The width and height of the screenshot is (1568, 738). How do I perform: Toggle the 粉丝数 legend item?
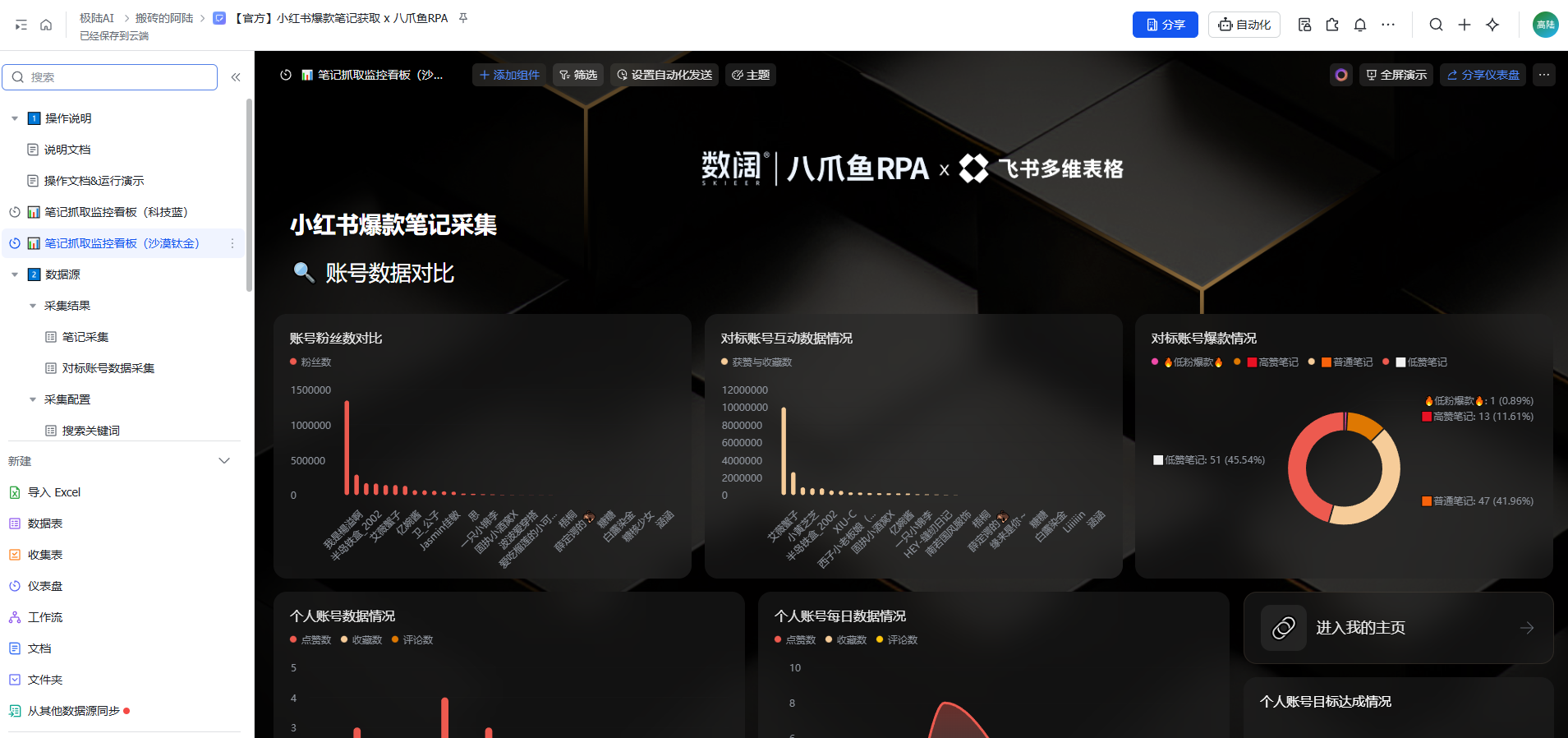pos(310,362)
